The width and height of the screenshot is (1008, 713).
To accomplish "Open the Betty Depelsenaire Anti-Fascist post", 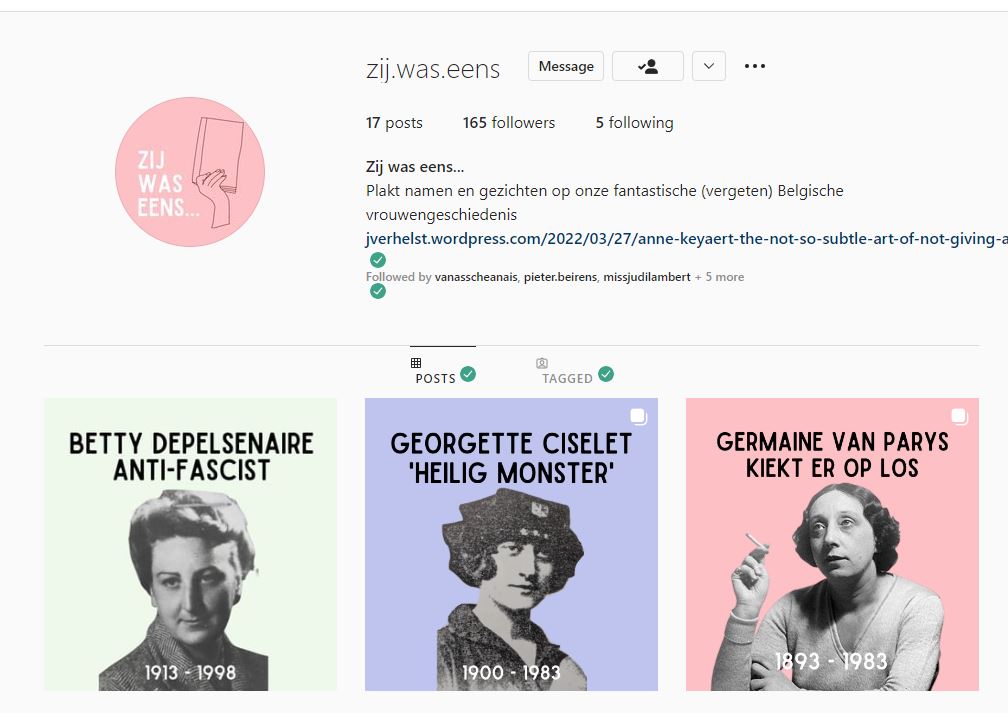I will [x=190, y=545].
